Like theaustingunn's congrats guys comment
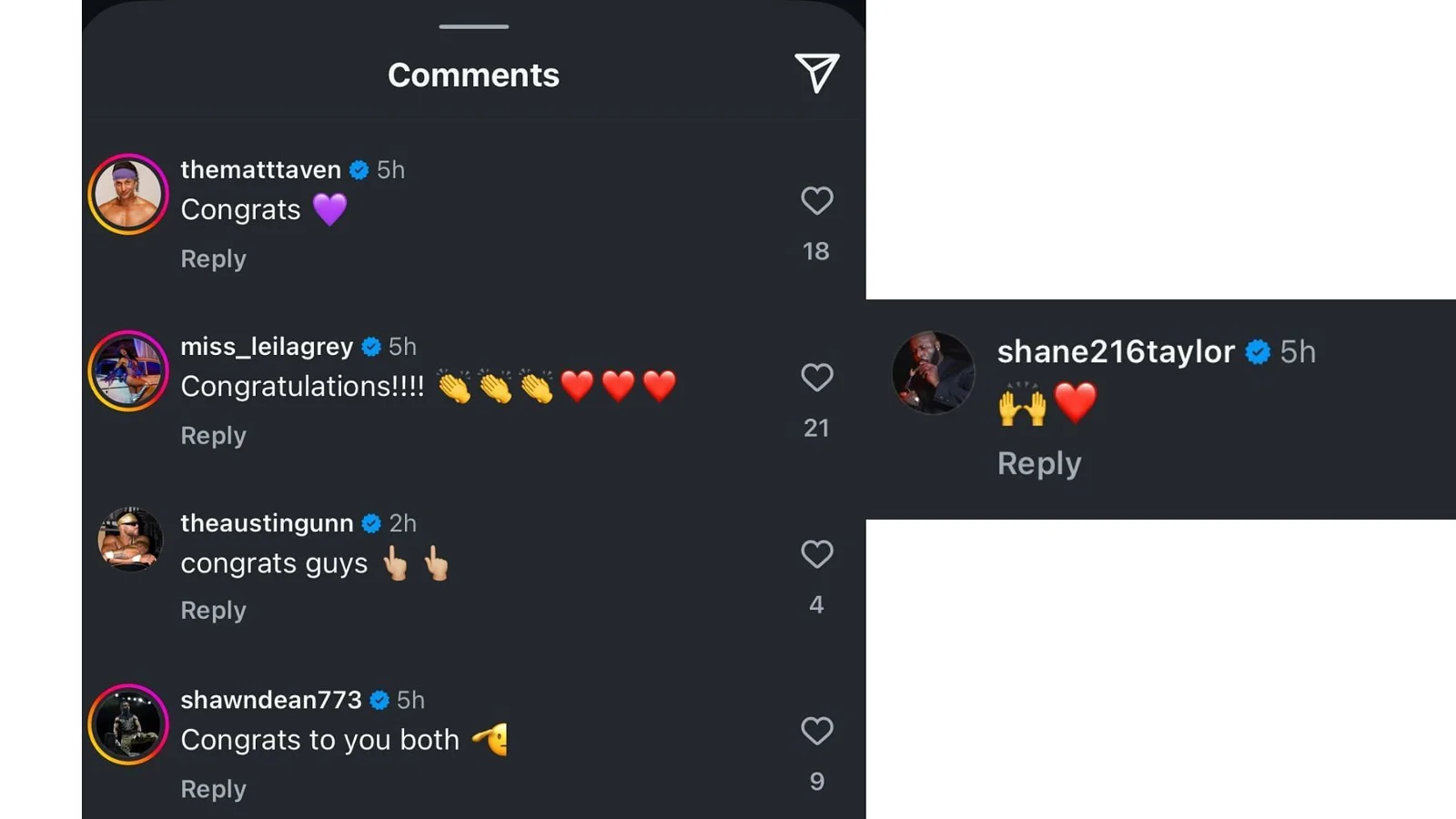1456x819 pixels. click(816, 553)
